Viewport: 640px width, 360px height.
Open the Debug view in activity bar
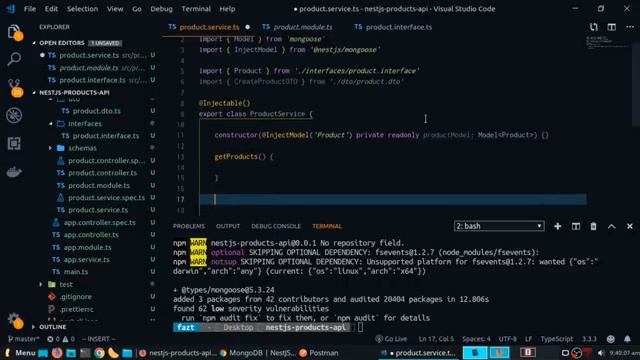point(14,116)
